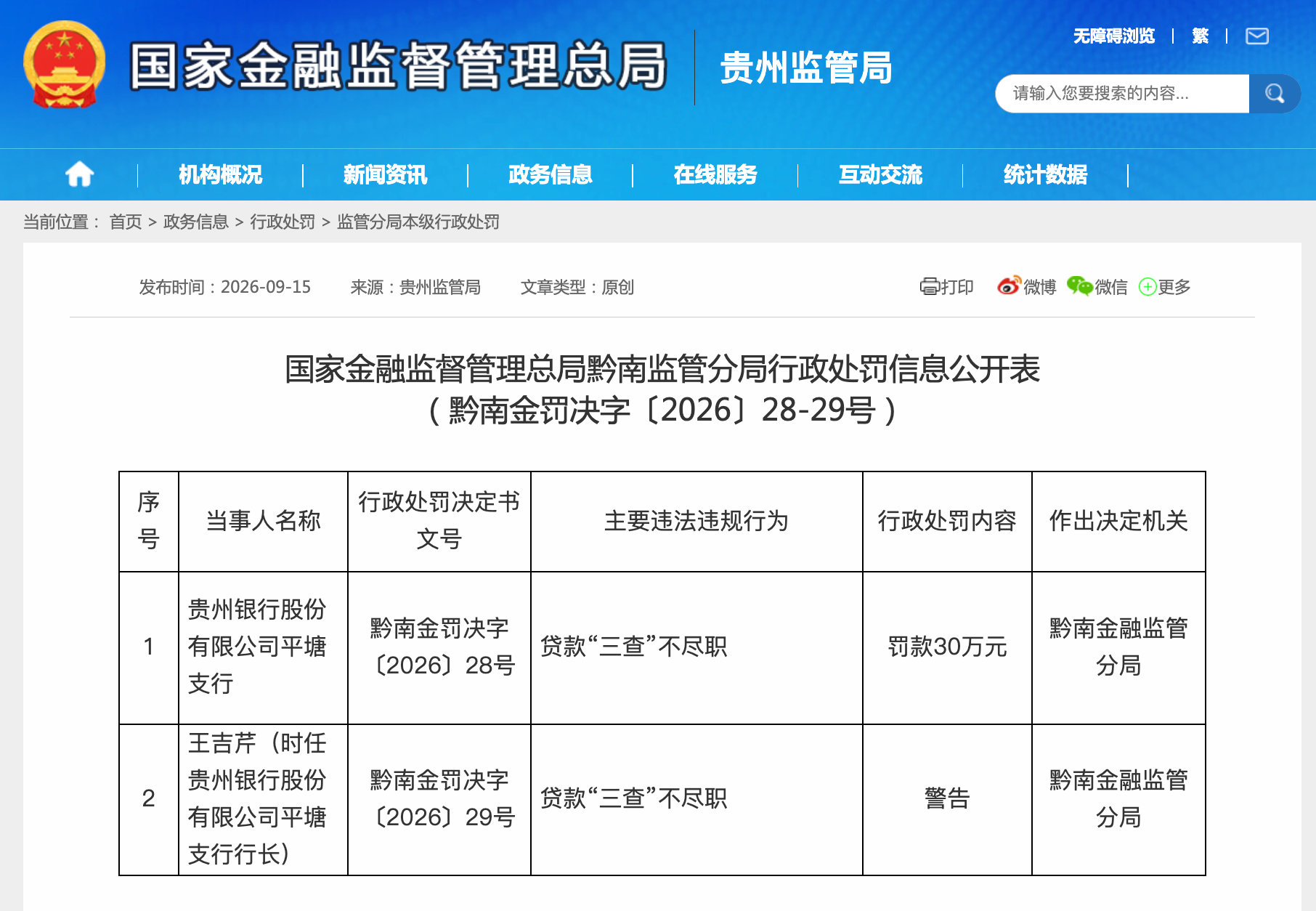Click the 黔南金罚决字〔2026〕28-29号 subtitle
This screenshot has height=911, width=1316.
click(662, 410)
